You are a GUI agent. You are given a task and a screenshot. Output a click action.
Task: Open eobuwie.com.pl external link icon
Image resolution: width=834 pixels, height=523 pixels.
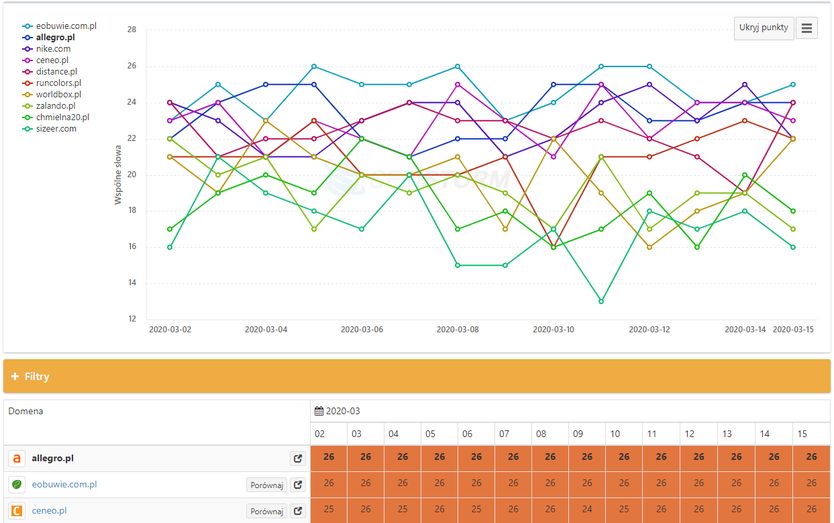298,485
